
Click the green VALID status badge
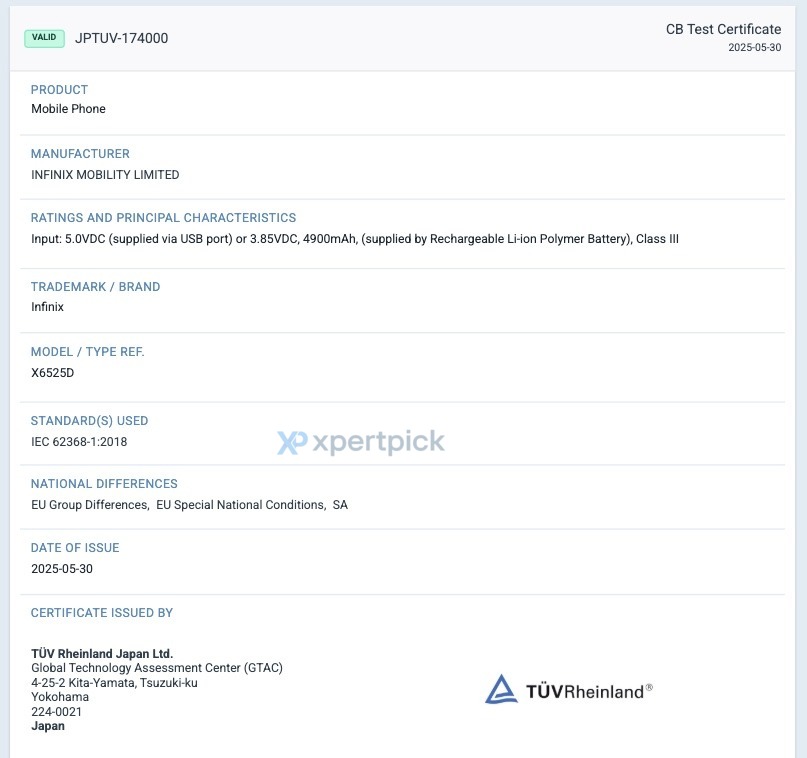click(x=44, y=38)
